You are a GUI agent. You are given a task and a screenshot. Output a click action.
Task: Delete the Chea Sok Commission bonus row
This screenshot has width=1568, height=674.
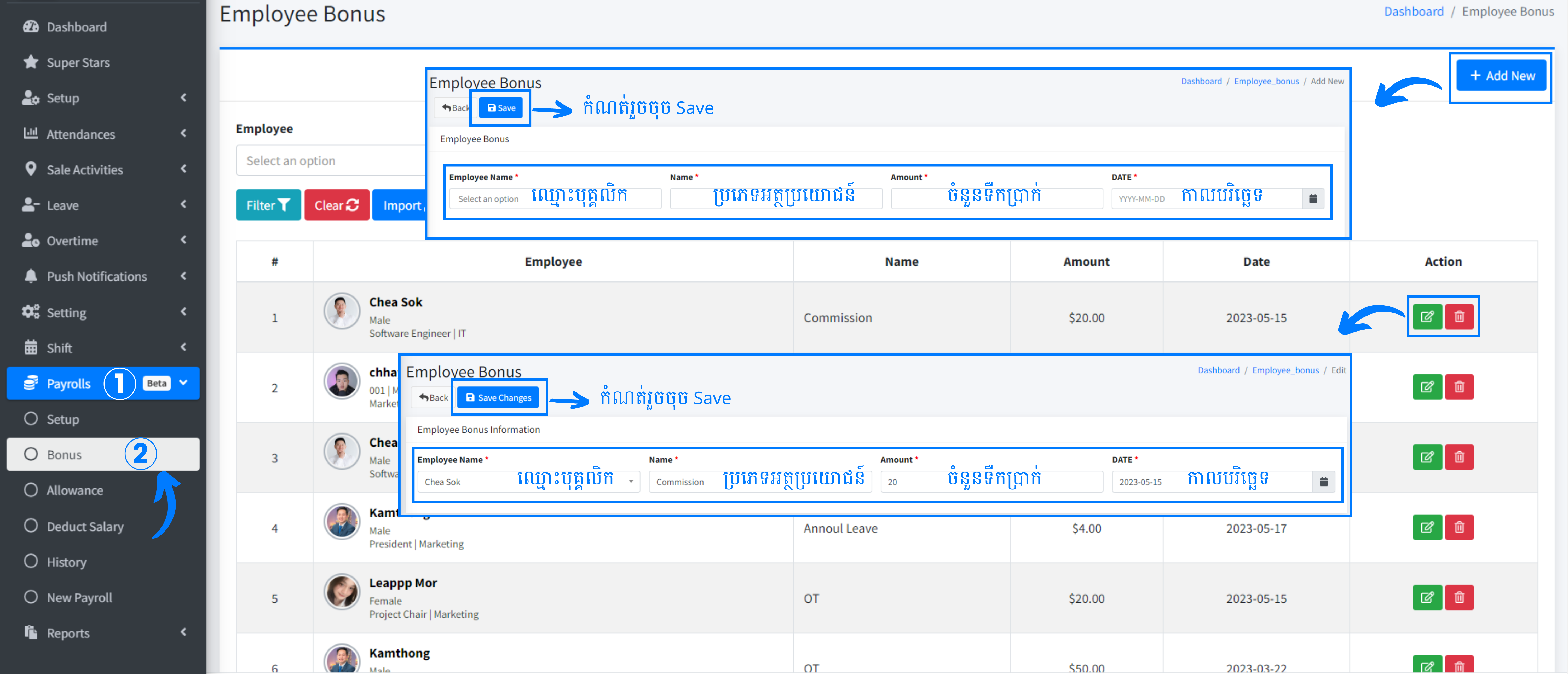click(x=1459, y=317)
